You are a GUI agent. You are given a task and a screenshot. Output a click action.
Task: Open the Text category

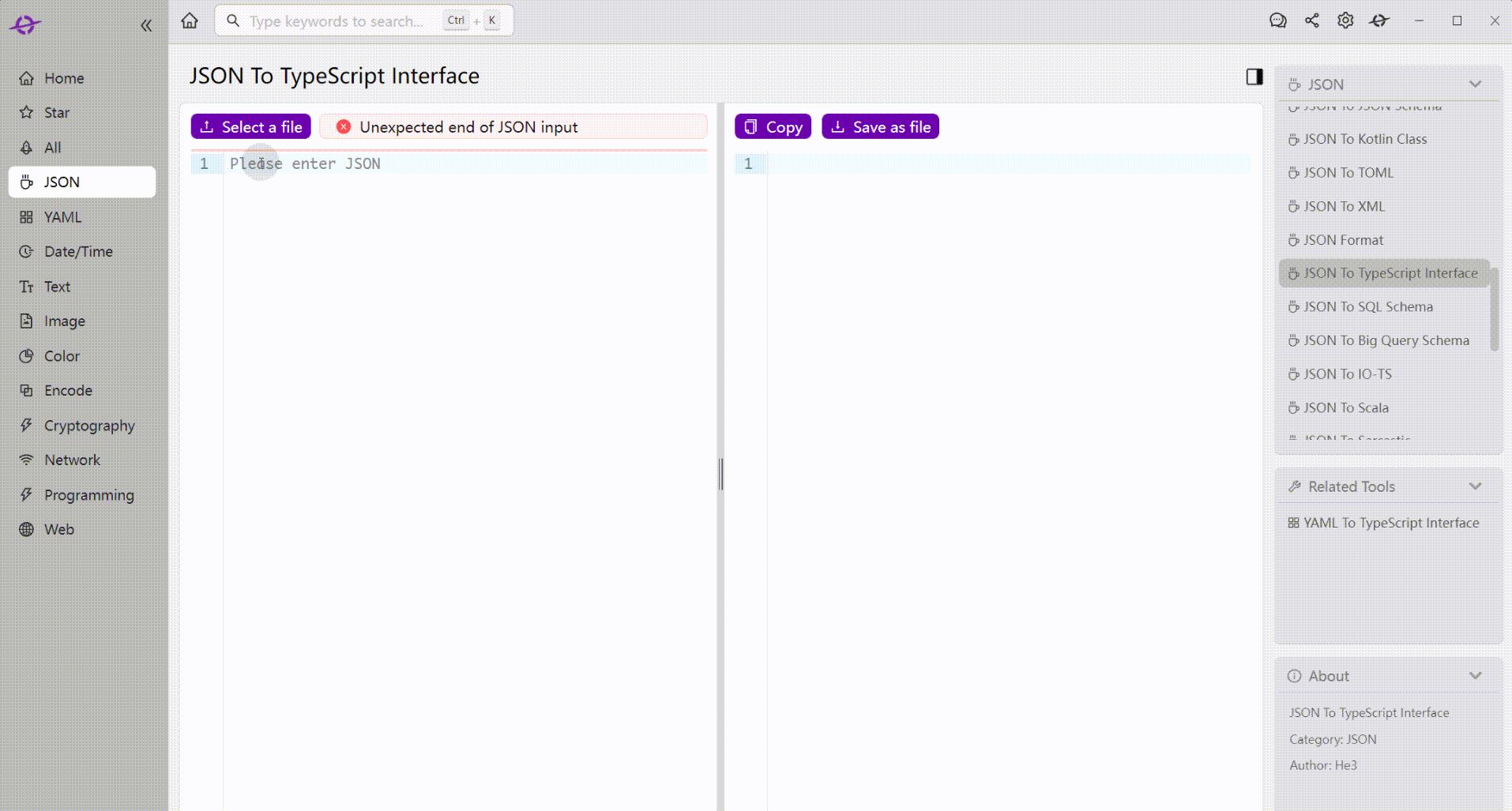click(x=82, y=287)
